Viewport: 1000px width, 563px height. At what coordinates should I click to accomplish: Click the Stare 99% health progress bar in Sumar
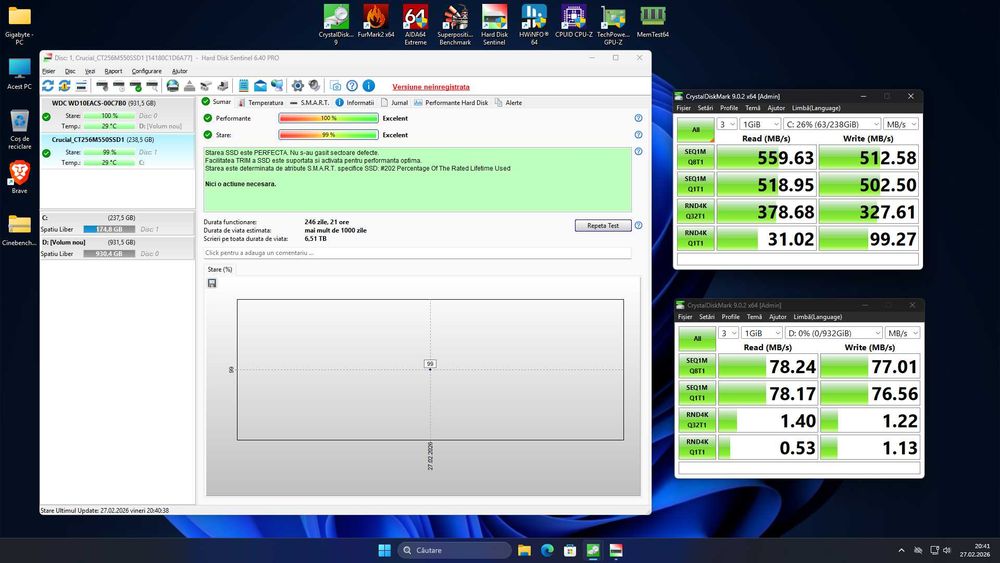tap(328, 135)
